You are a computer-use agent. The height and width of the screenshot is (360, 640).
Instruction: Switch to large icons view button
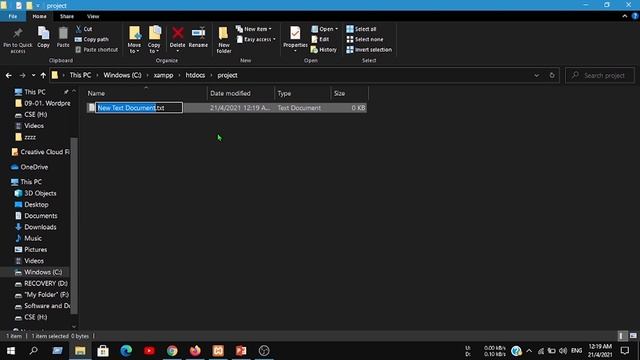click(x=633, y=336)
